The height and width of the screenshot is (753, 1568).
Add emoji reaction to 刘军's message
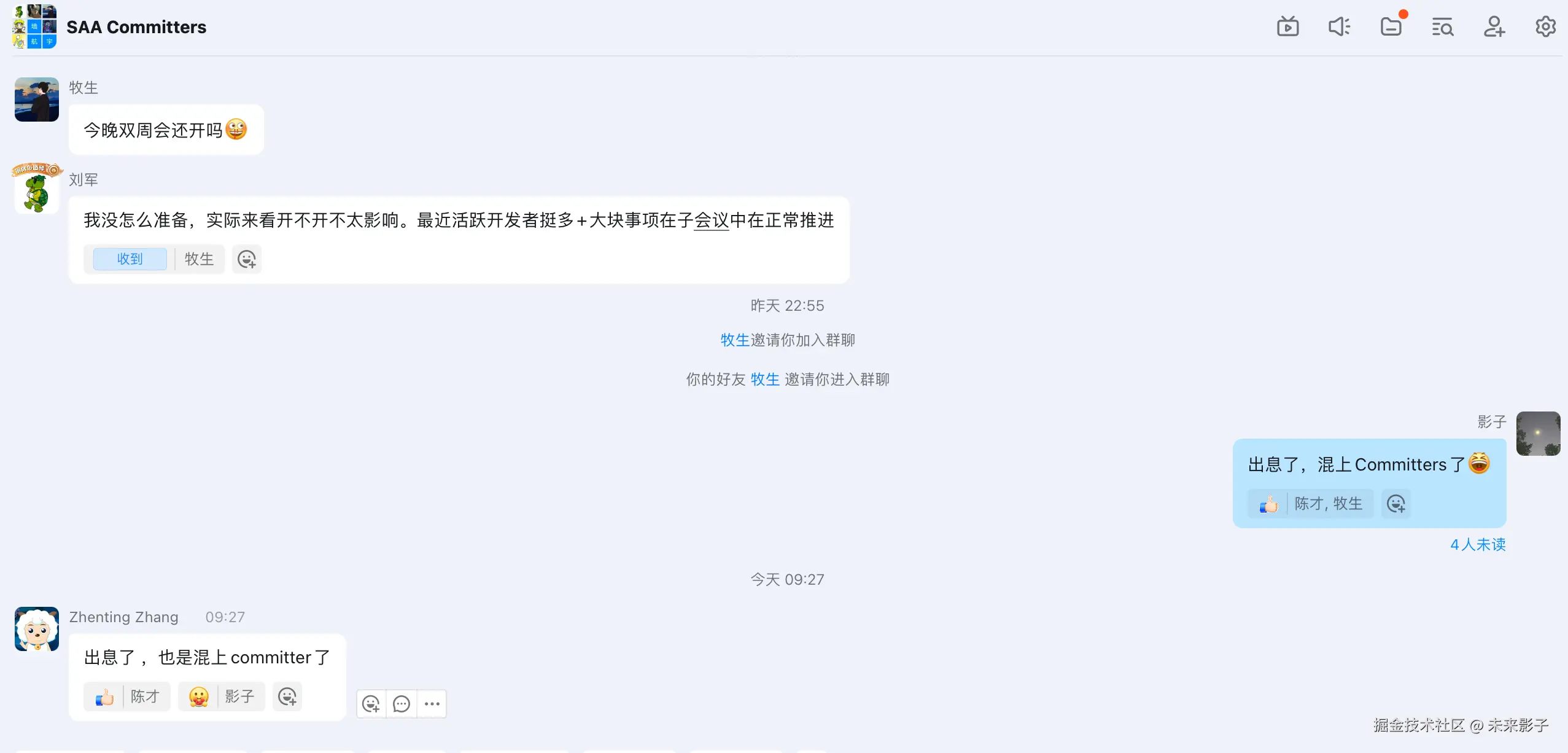tap(247, 259)
